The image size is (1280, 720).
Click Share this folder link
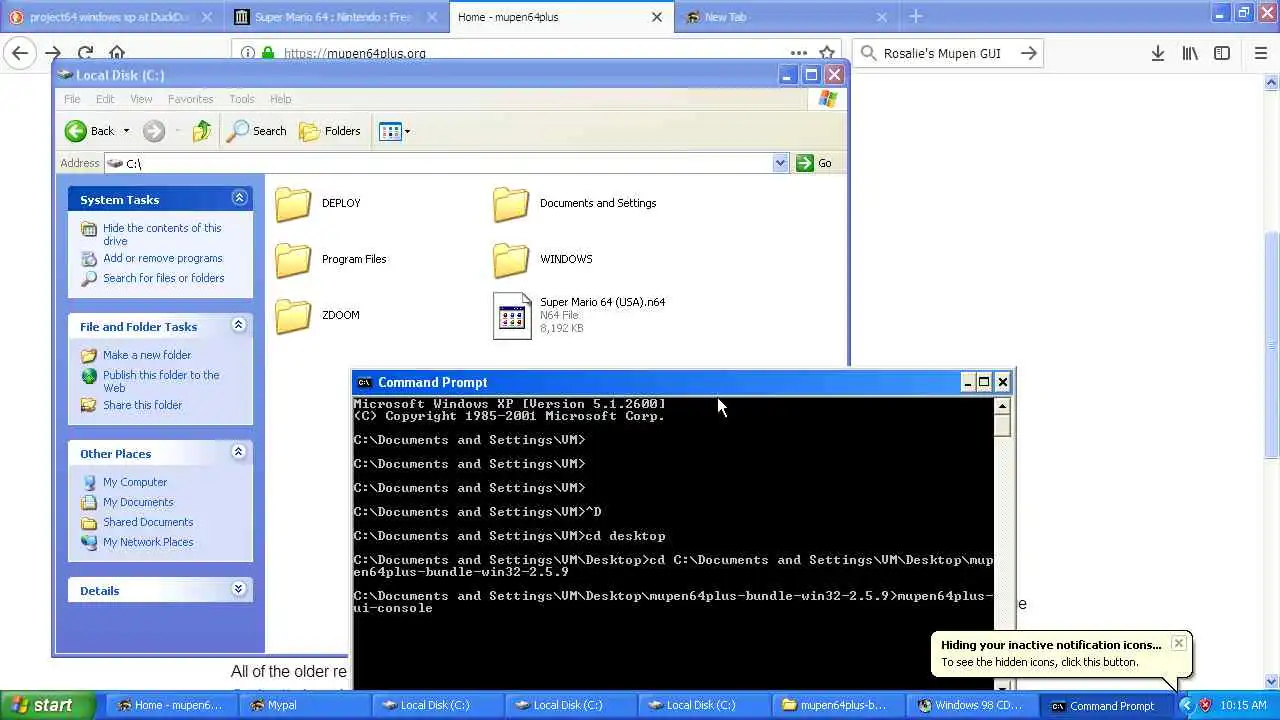[x=142, y=405]
